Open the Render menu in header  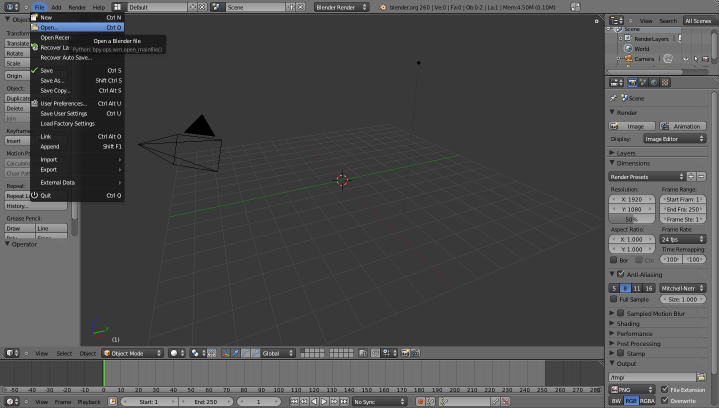pos(77,7)
